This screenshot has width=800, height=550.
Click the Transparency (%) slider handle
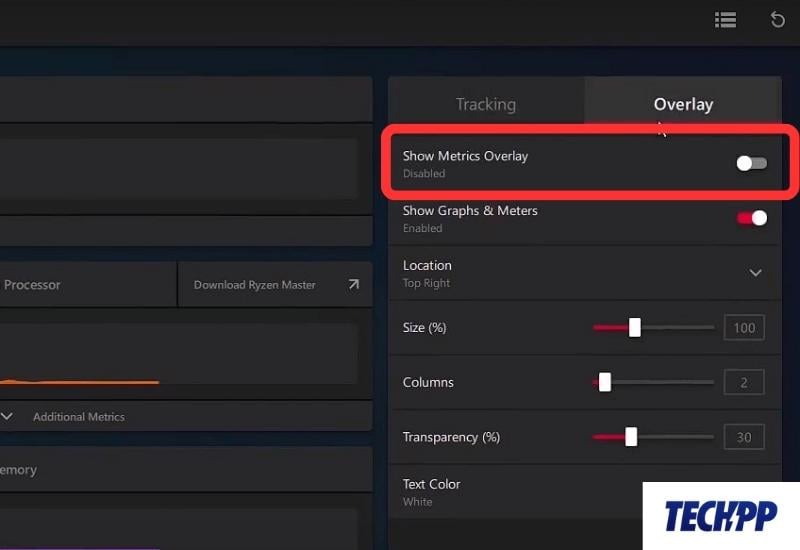pos(630,437)
